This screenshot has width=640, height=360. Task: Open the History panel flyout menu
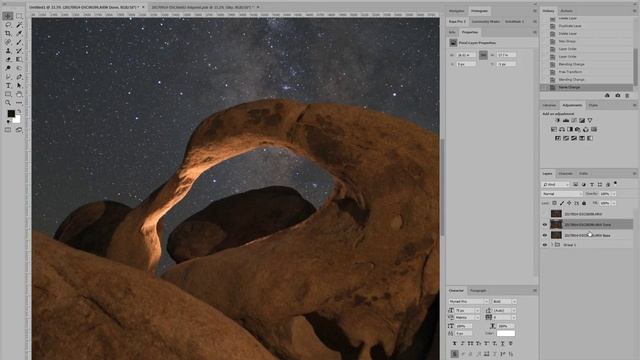[x=634, y=11]
